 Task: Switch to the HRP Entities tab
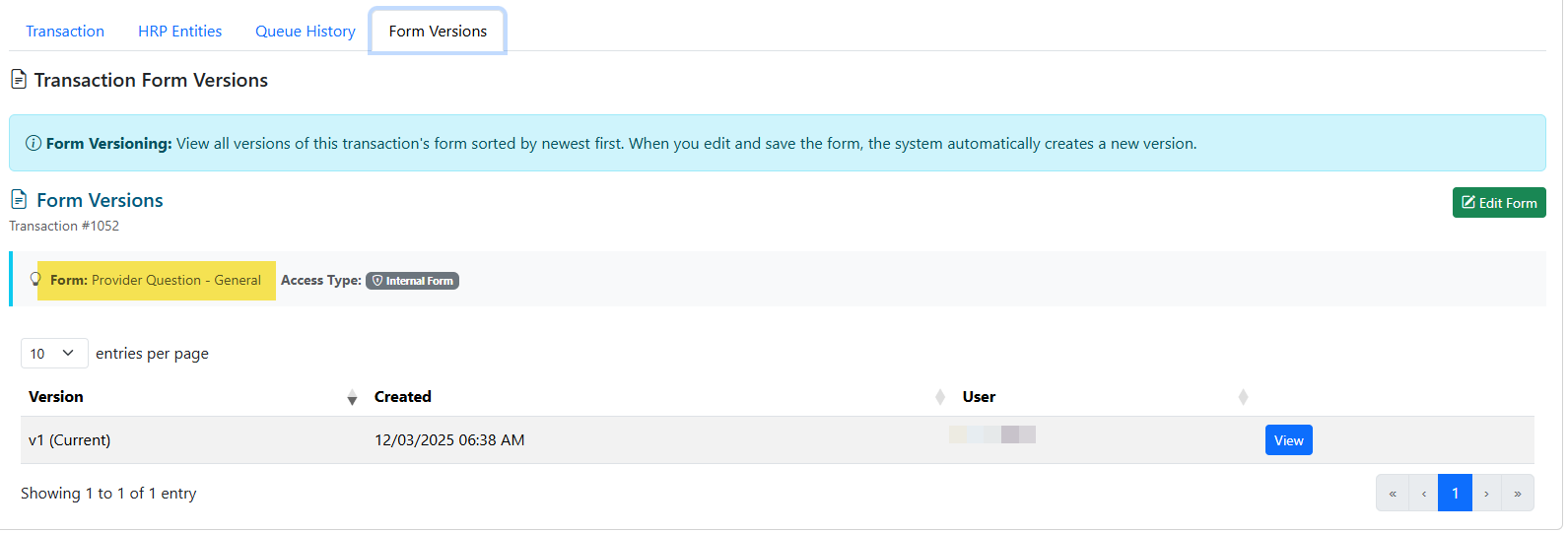179,32
